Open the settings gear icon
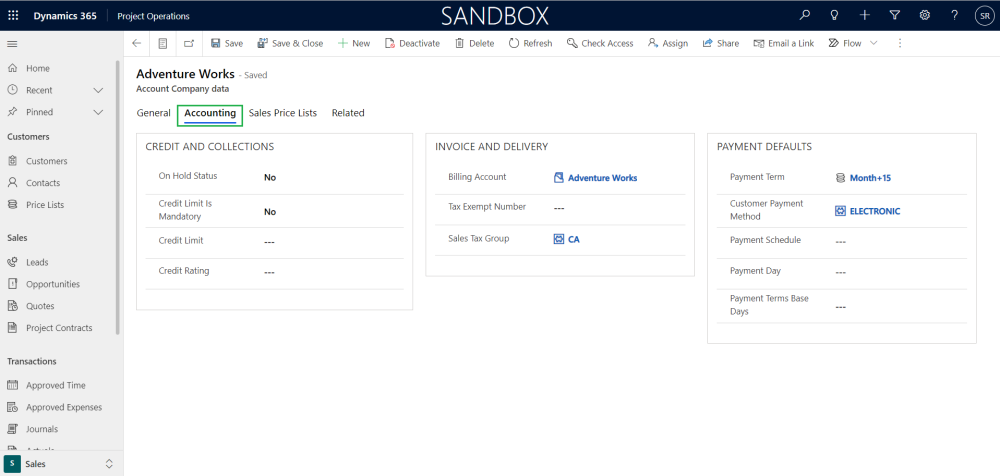The width and height of the screenshot is (1000, 476). [924, 16]
